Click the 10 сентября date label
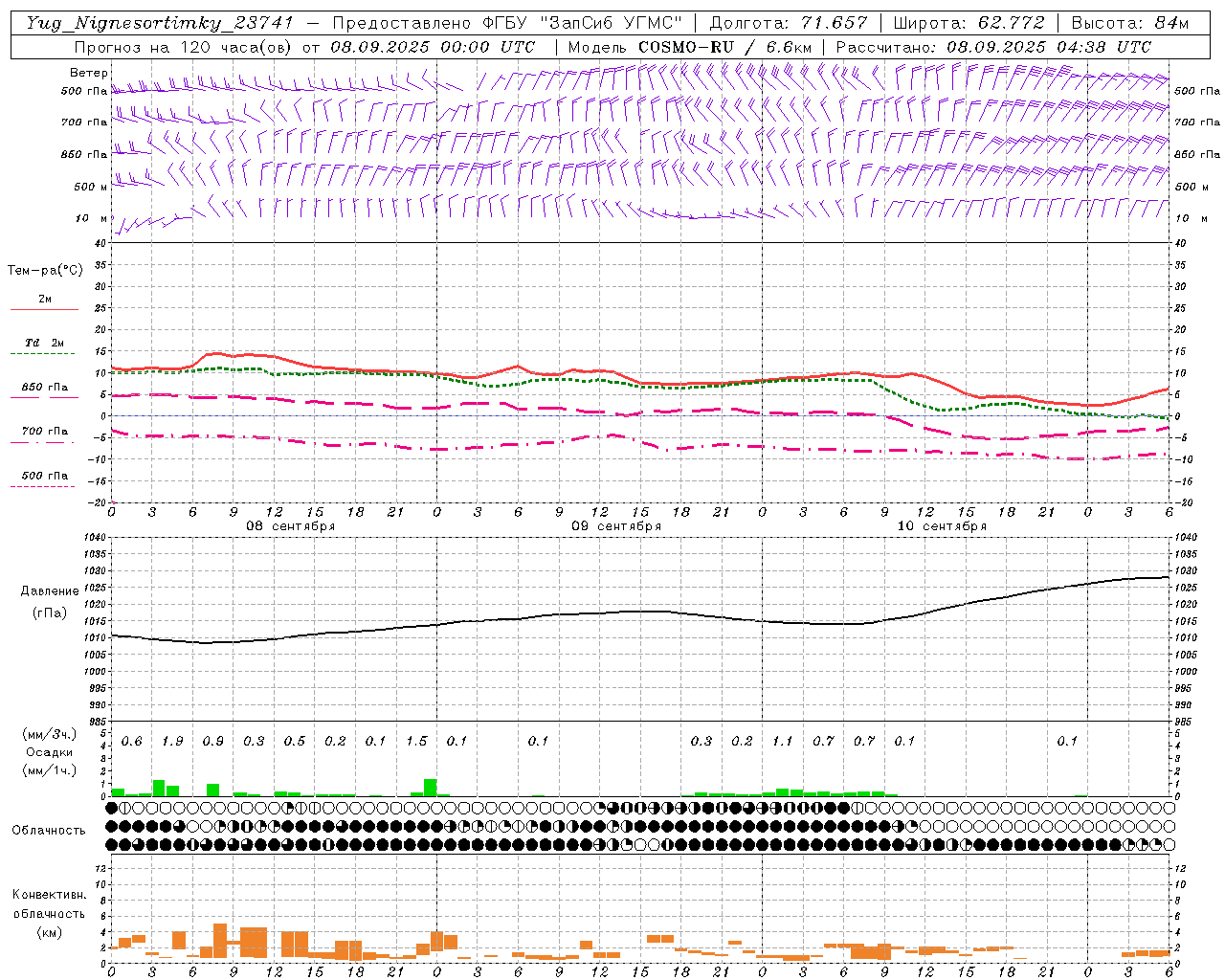Viewport: 1225px width, 980px height. 942,526
